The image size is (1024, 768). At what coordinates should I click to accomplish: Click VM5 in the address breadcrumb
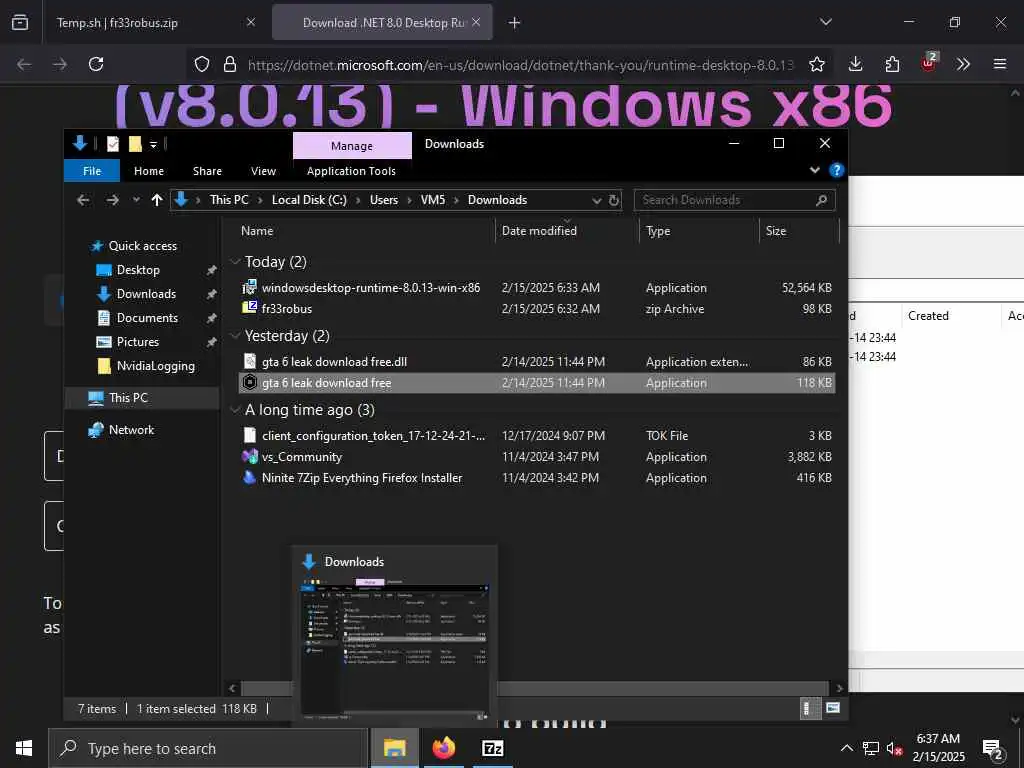click(432, 200)
